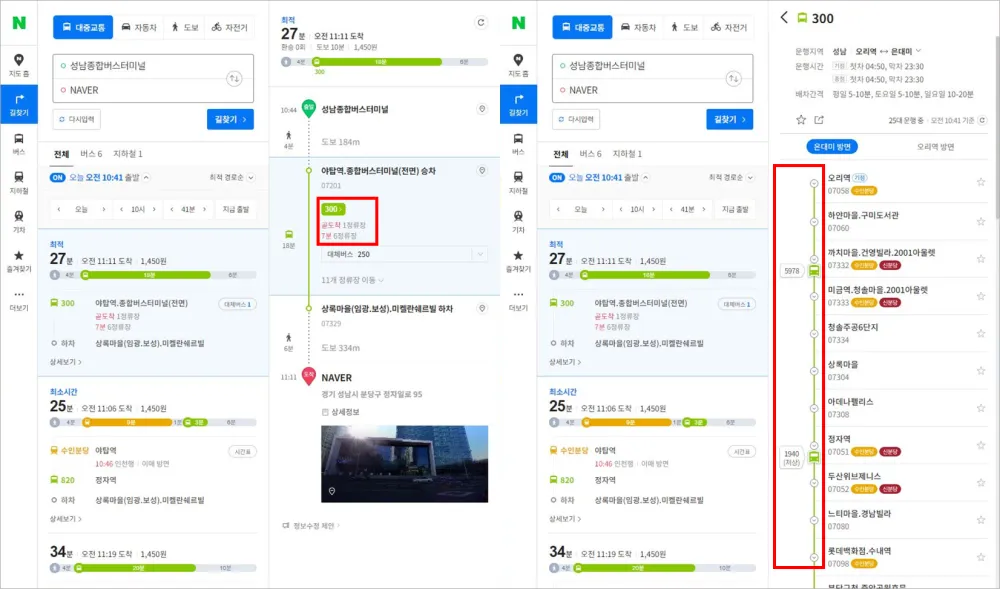Bookmark route 300 with the star toggle
The width and height of the screenshot is (1000, 589).
click(801, 119)
